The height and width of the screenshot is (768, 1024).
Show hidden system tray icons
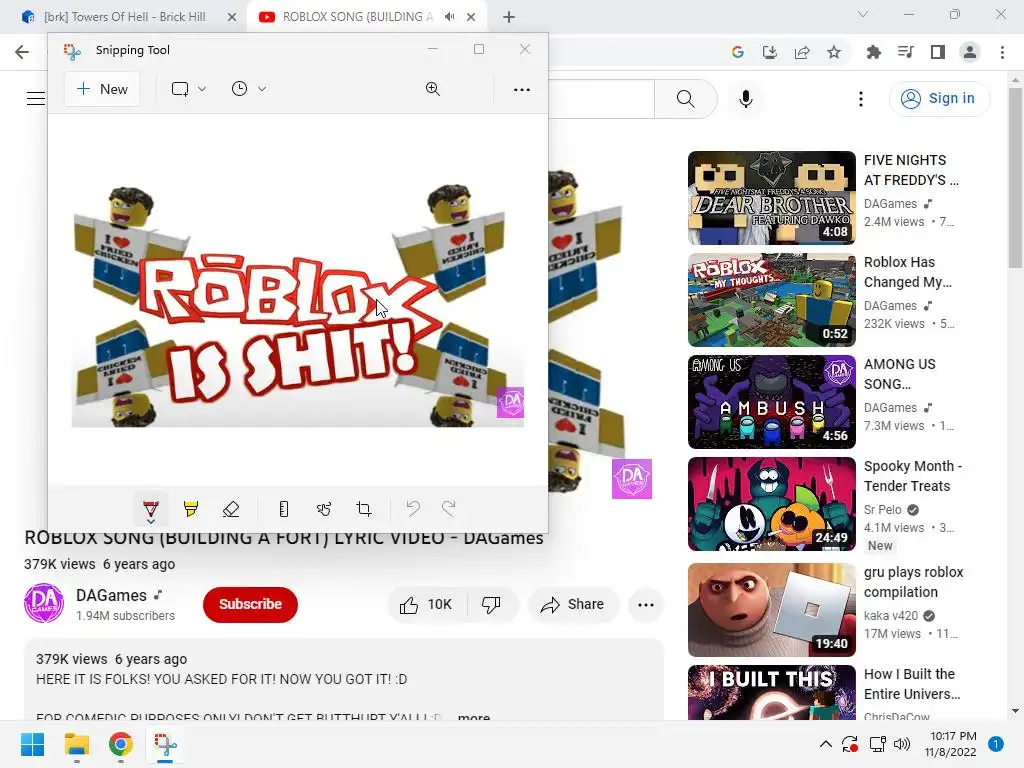pyautogui.click(x=825, y=744)
